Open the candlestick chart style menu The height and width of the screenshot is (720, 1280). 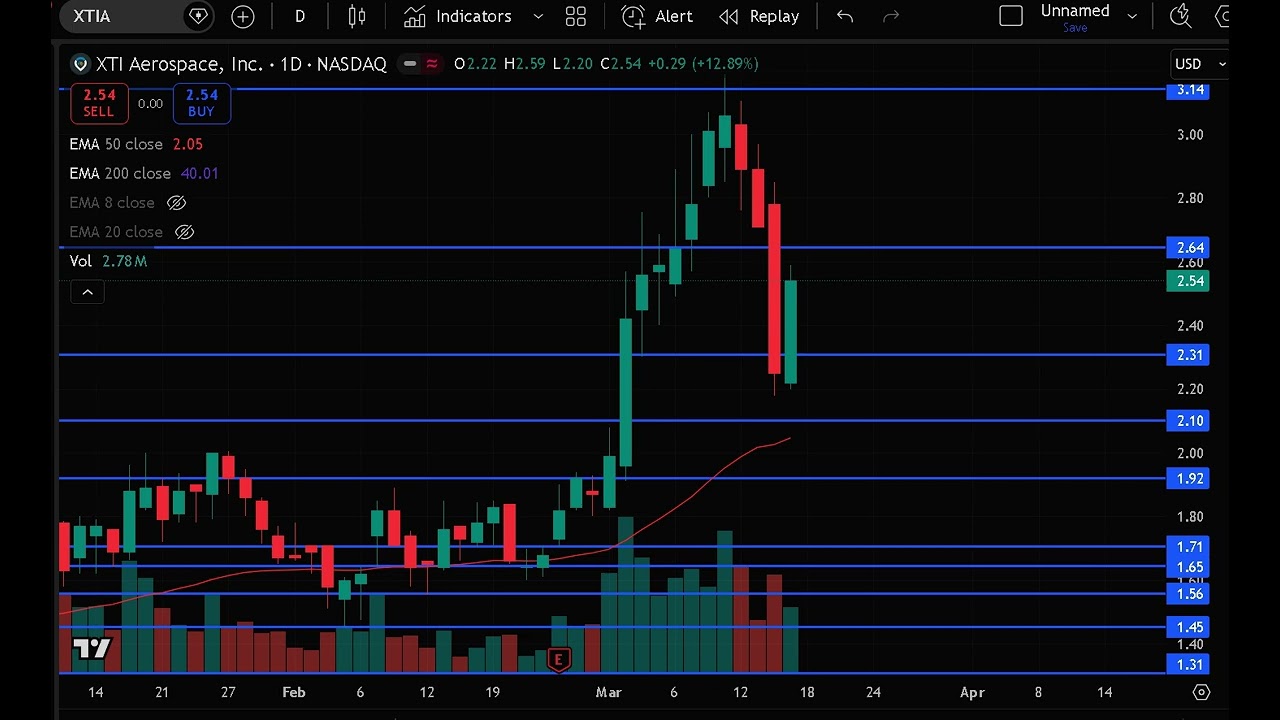pyautogui.click(x=357, y=16)
